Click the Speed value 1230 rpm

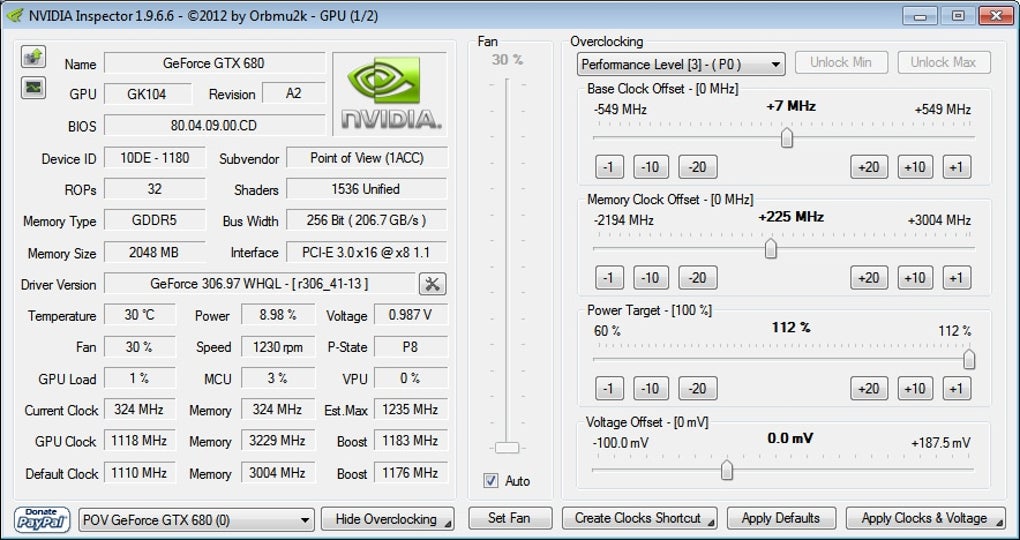[x=278, y=347]
